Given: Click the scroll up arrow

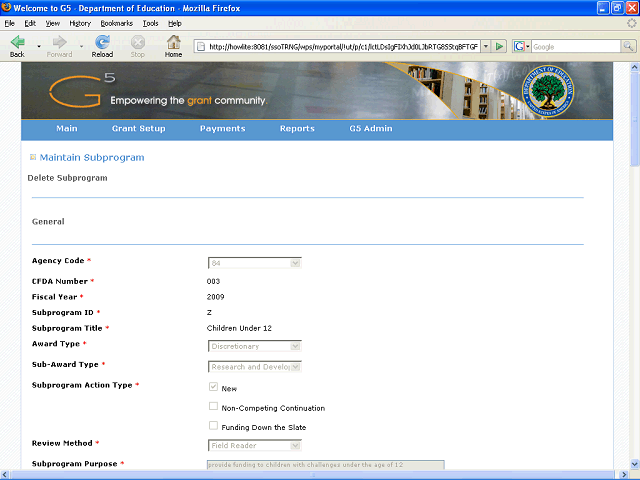Looking at the screenshot, I should (x=635, y=67).
